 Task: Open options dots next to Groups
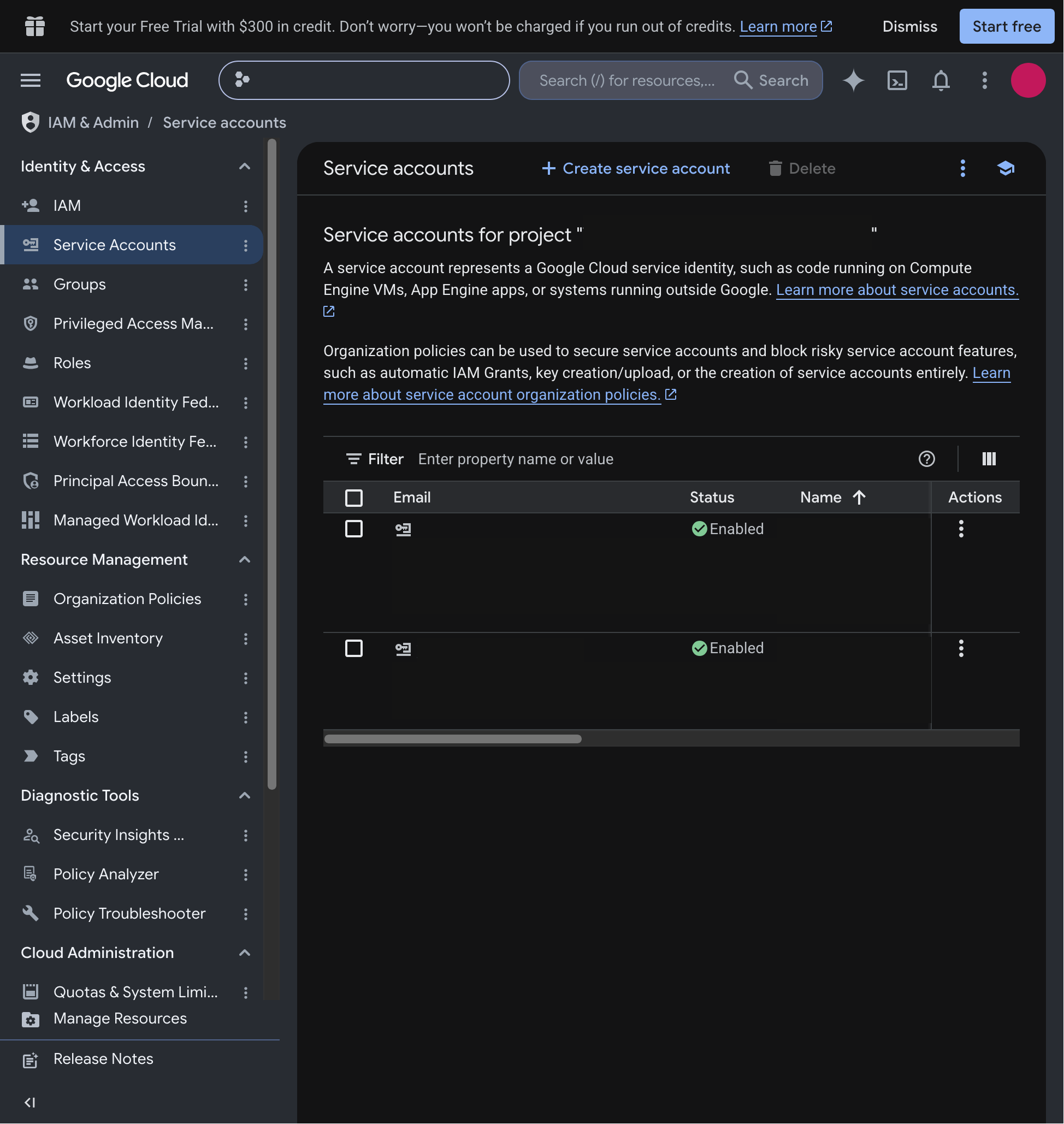click(x=246, y=285)
